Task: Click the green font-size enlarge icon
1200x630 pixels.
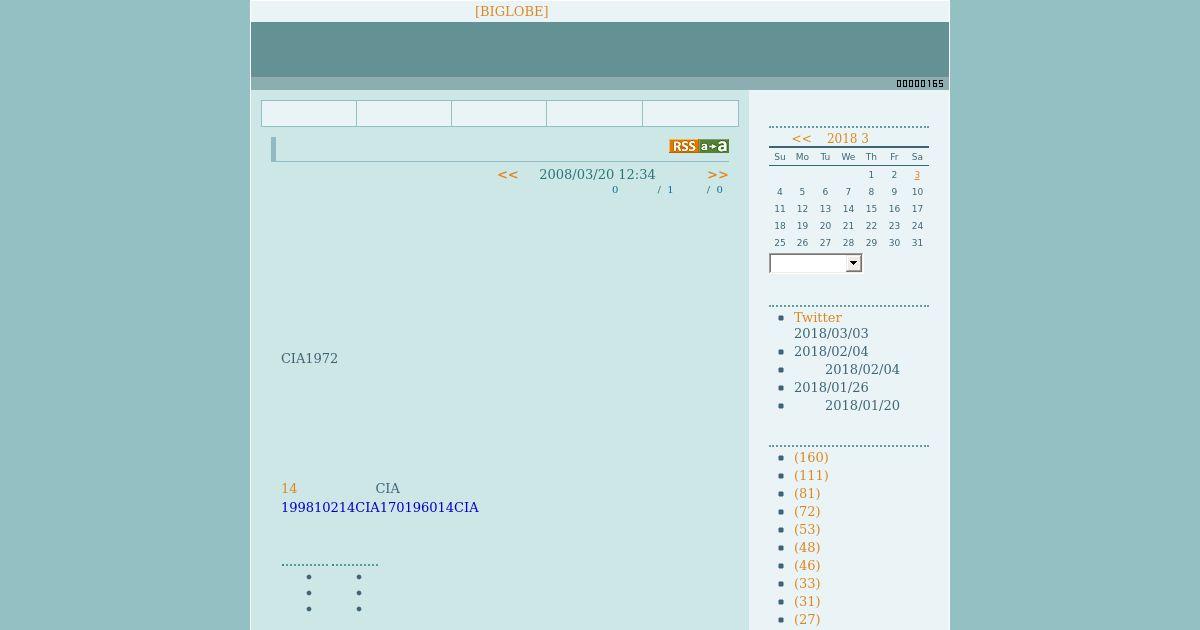Action: pyautogui.click(x=714, y=146)
